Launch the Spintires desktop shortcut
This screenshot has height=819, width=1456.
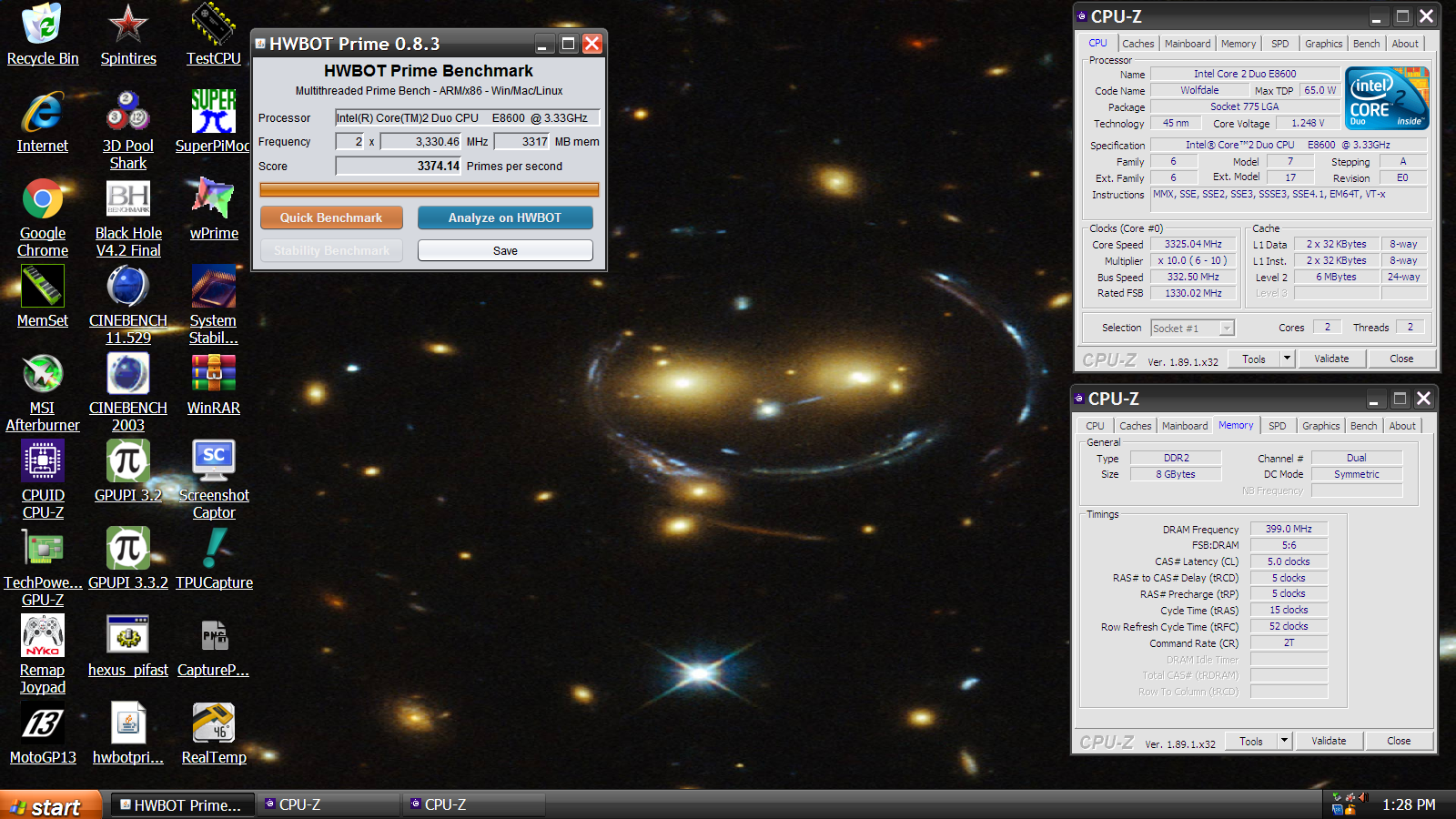[x=128, y=35]
